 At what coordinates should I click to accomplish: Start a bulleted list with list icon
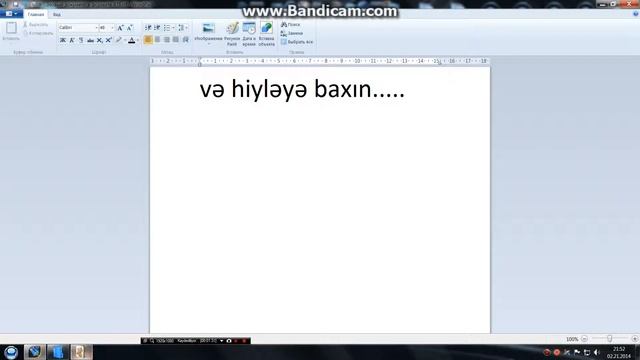(167, 28)
